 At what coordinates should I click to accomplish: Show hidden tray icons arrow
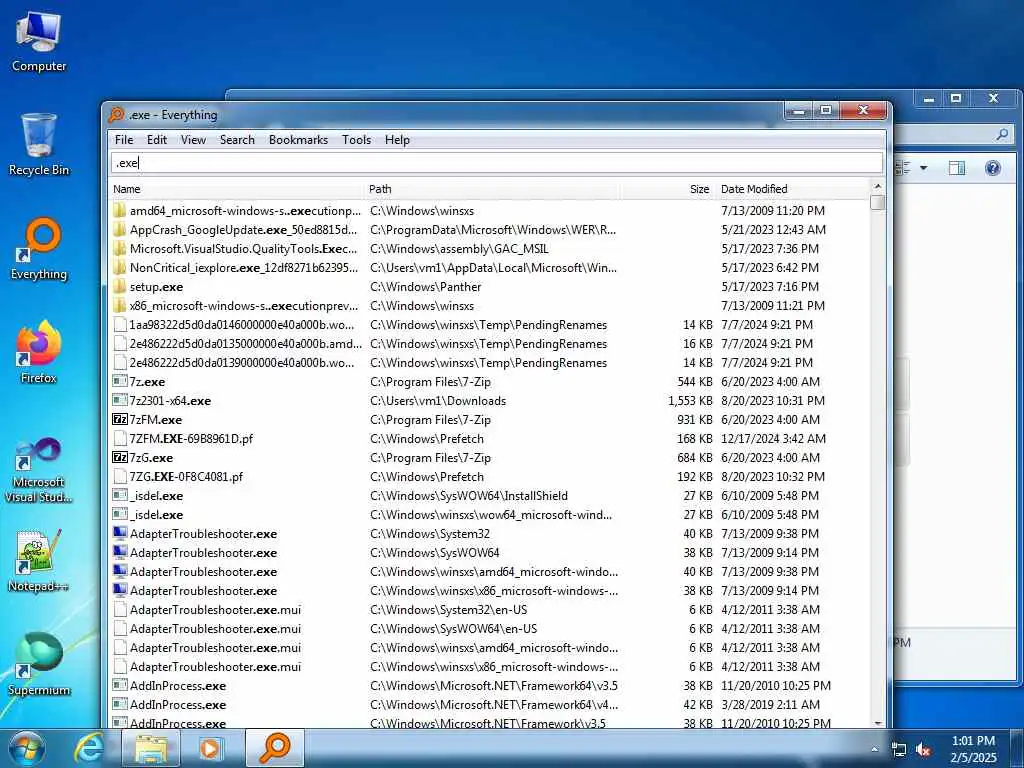click(x=874, y=750)
